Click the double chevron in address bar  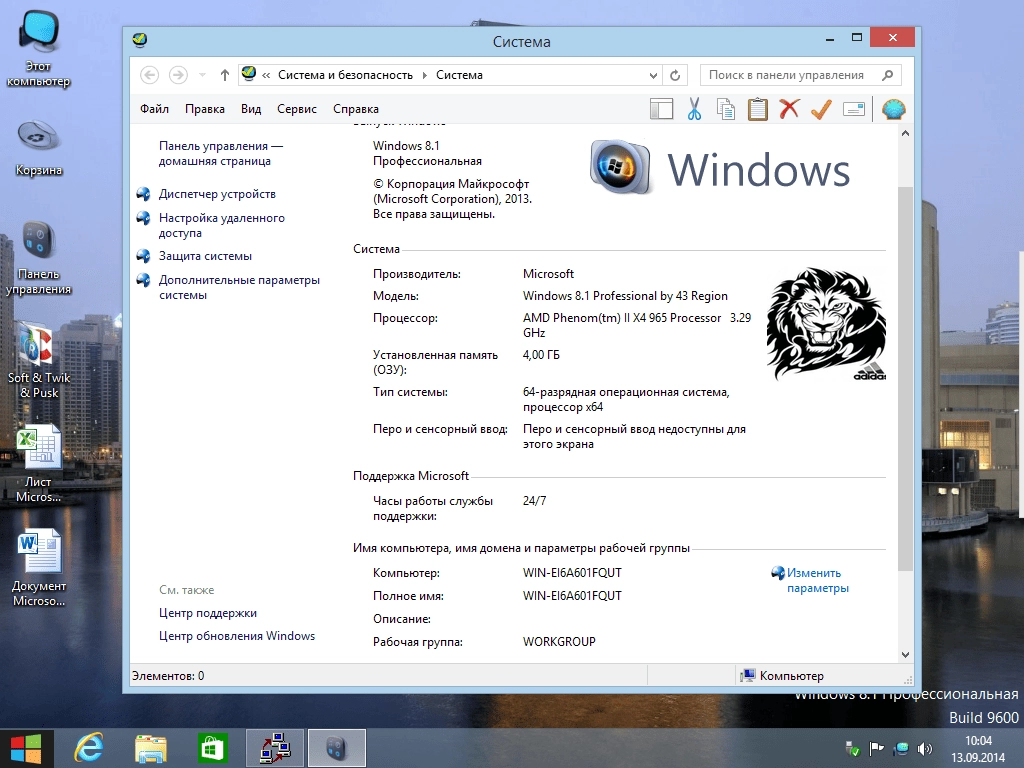tap(266, 76)
